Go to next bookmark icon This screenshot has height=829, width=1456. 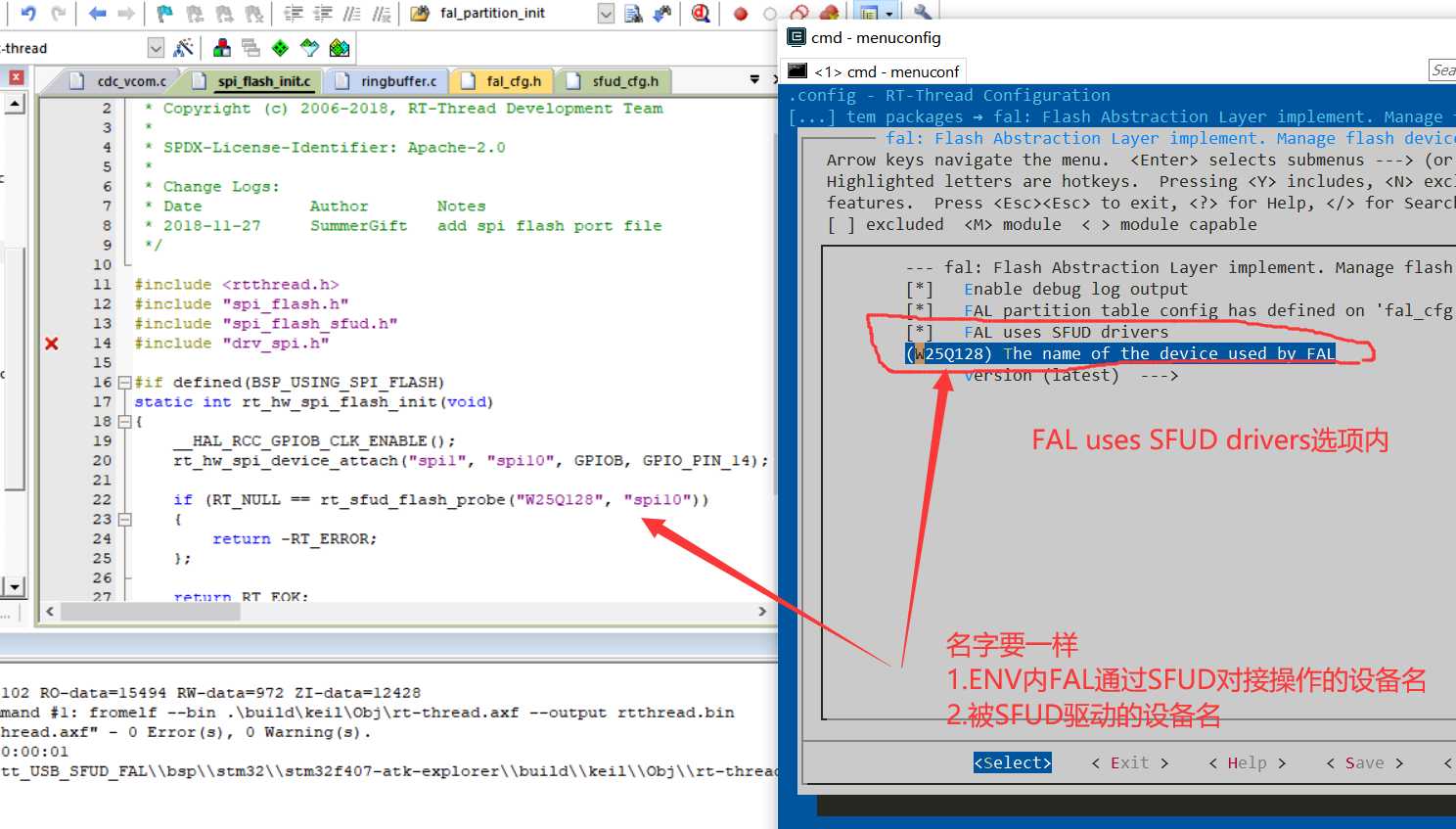pos(224,13)
